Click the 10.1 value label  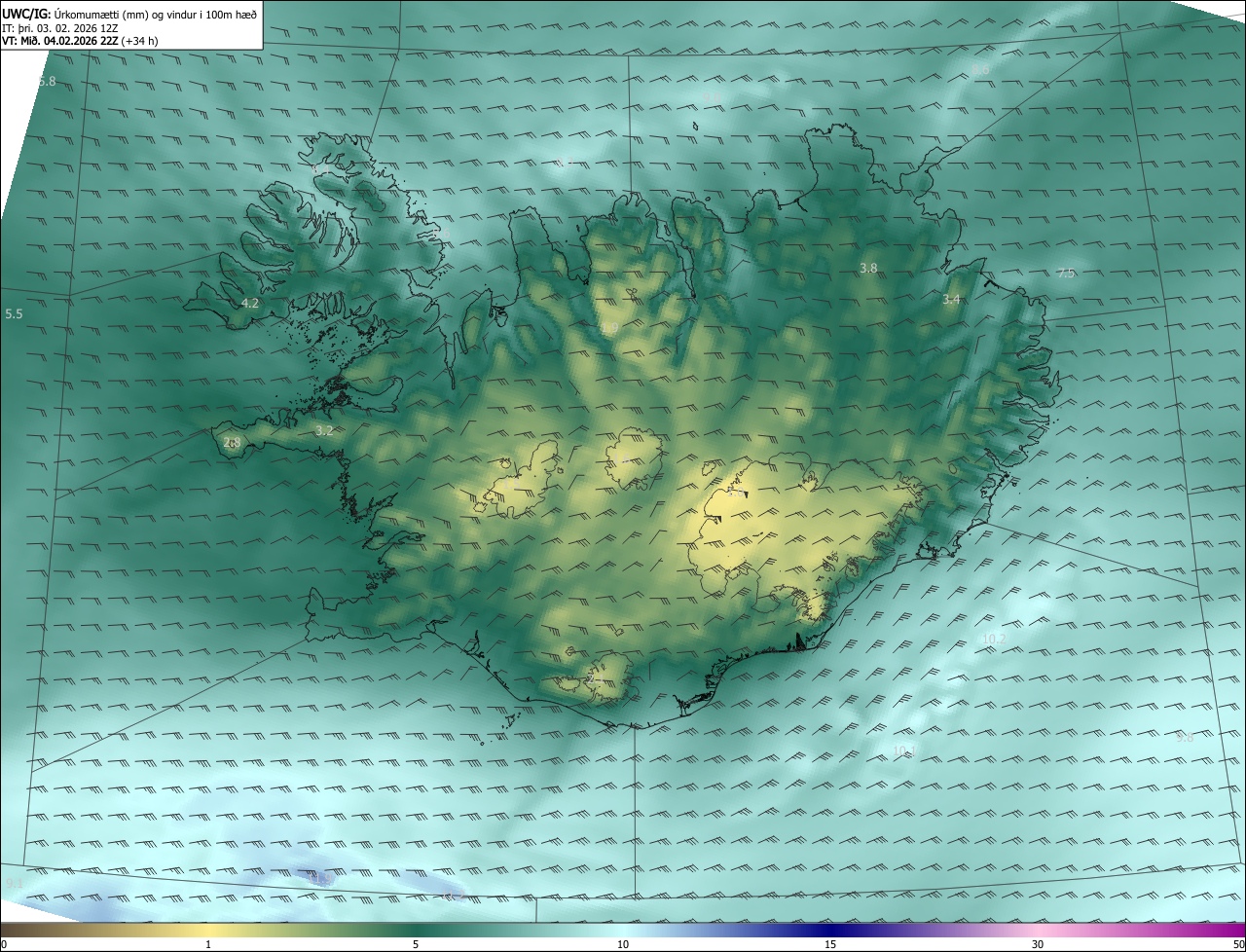click(904, 751)
